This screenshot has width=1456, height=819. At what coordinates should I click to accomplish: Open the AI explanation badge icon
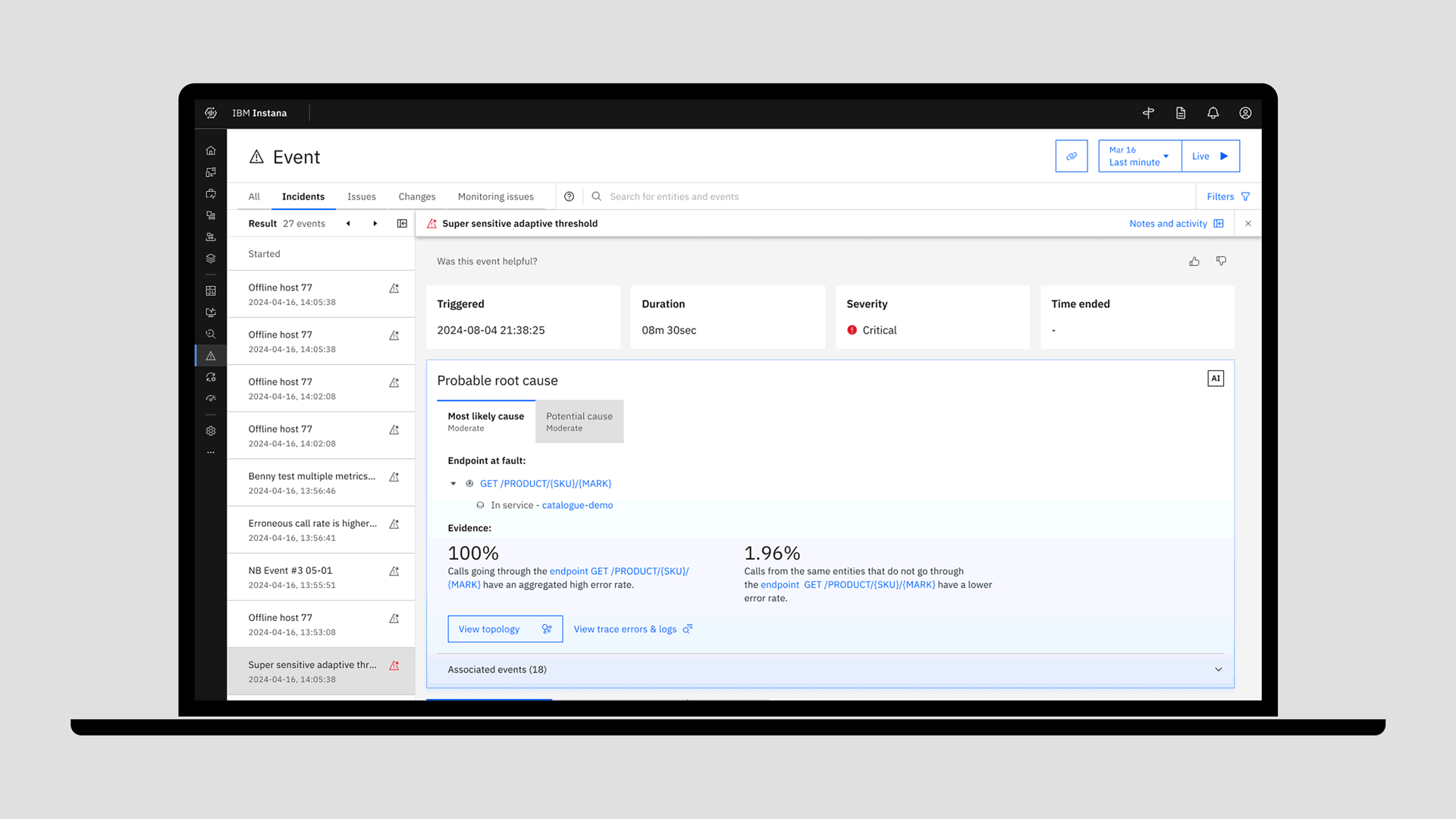pos(1215,378)
